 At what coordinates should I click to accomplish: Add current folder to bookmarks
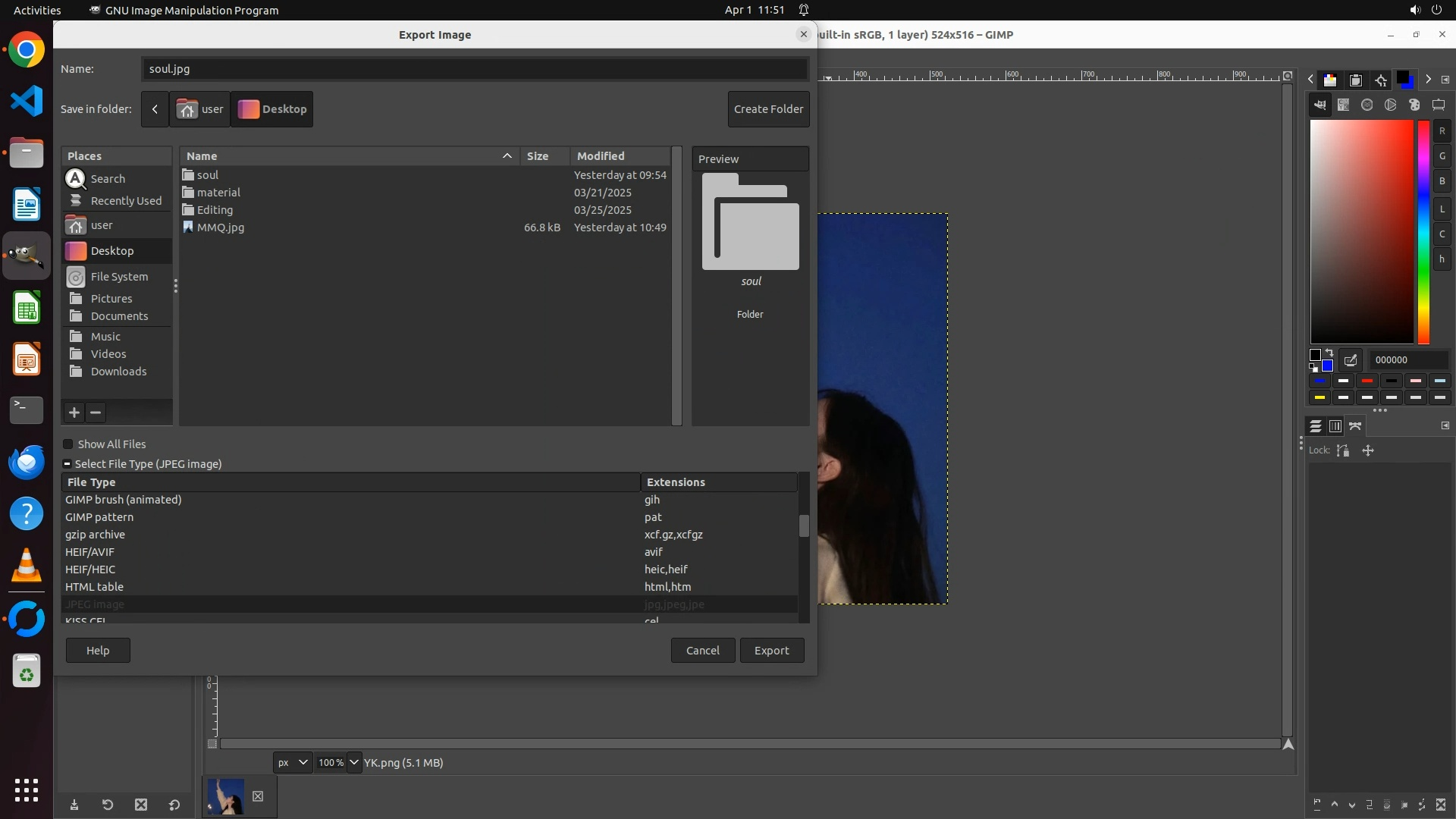(74, 413)
